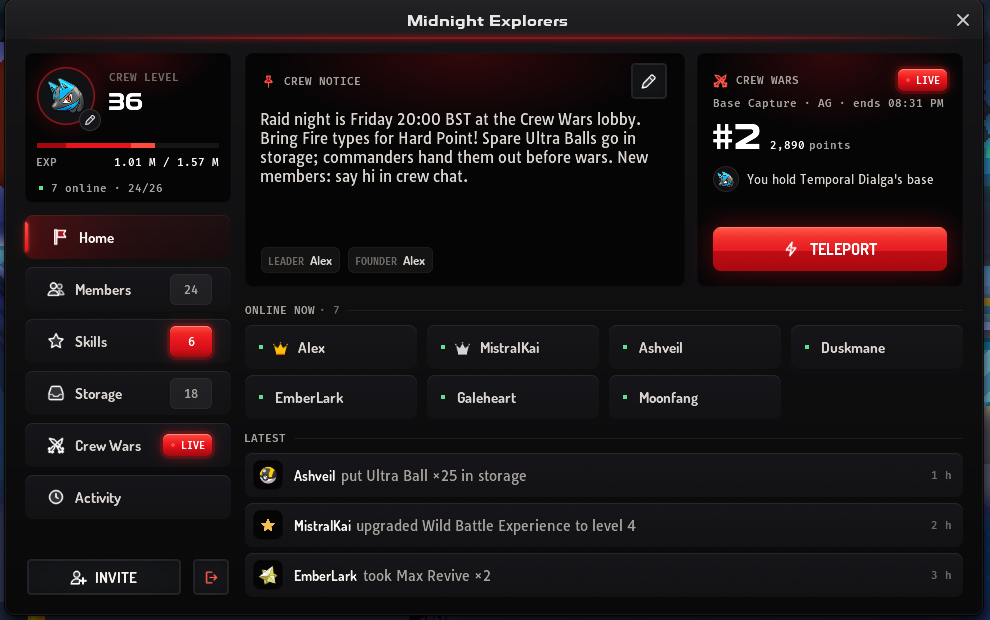The image size is (990, 620).
Task: Open the Activity tab
Action: 128,498
